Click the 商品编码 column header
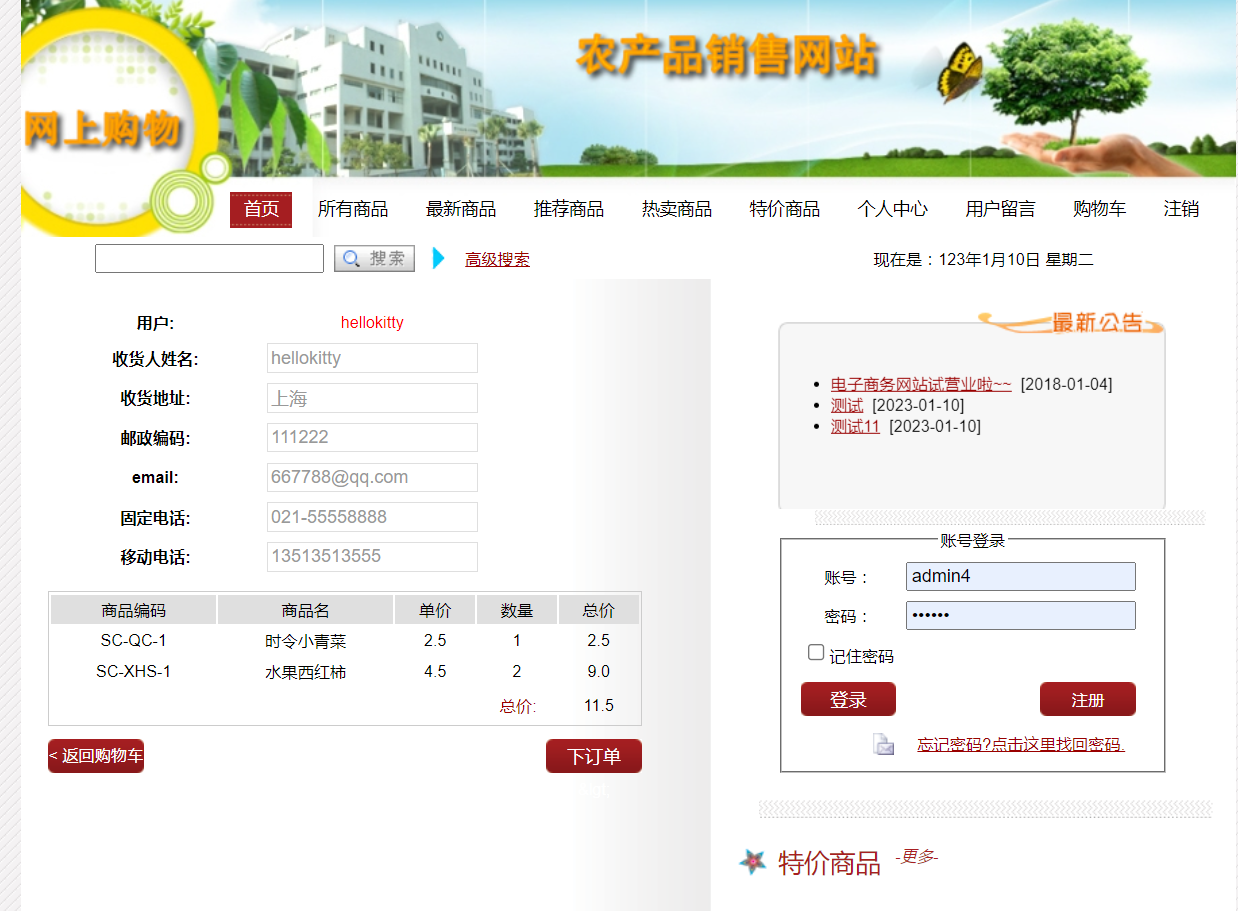 point(133,610)
